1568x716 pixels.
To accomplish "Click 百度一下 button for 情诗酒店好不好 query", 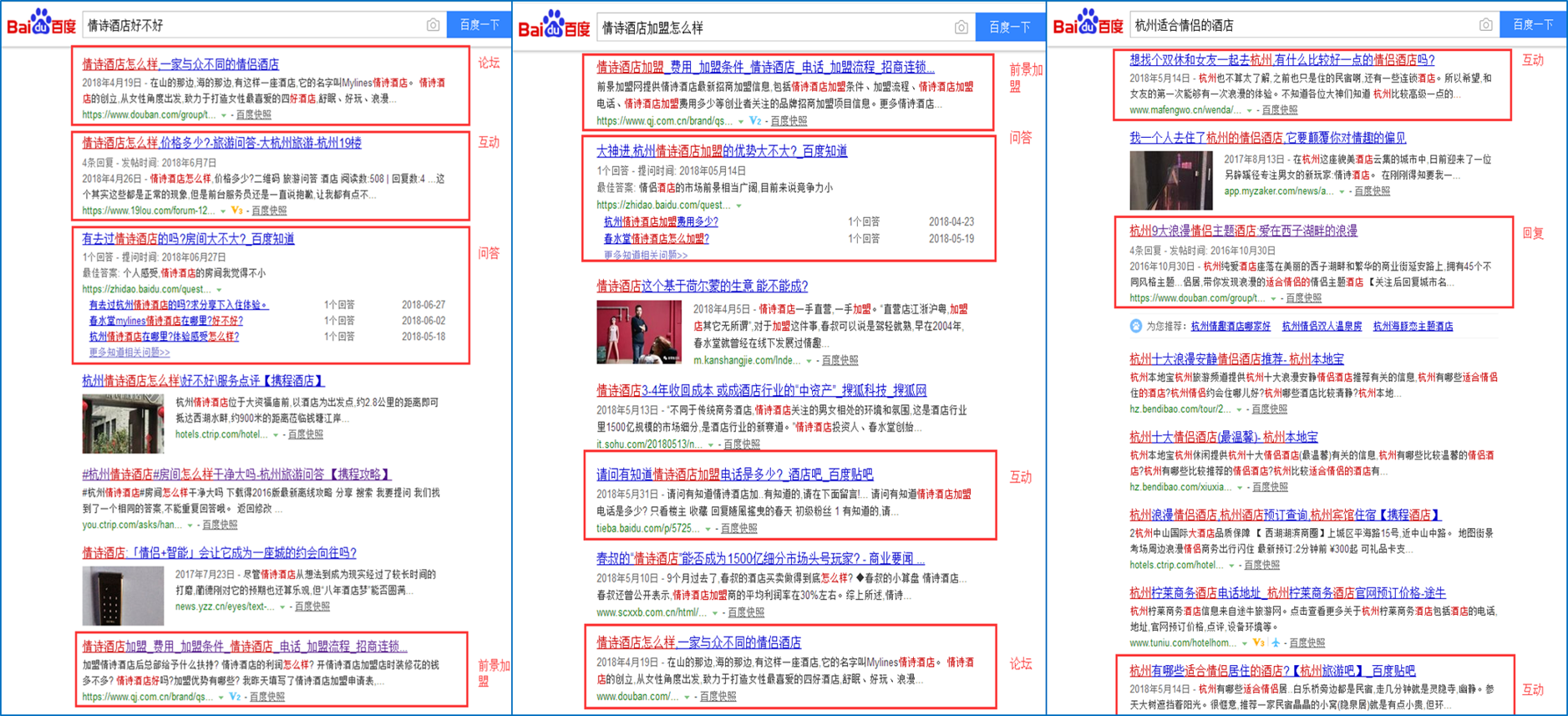I will tap(480, 25).
